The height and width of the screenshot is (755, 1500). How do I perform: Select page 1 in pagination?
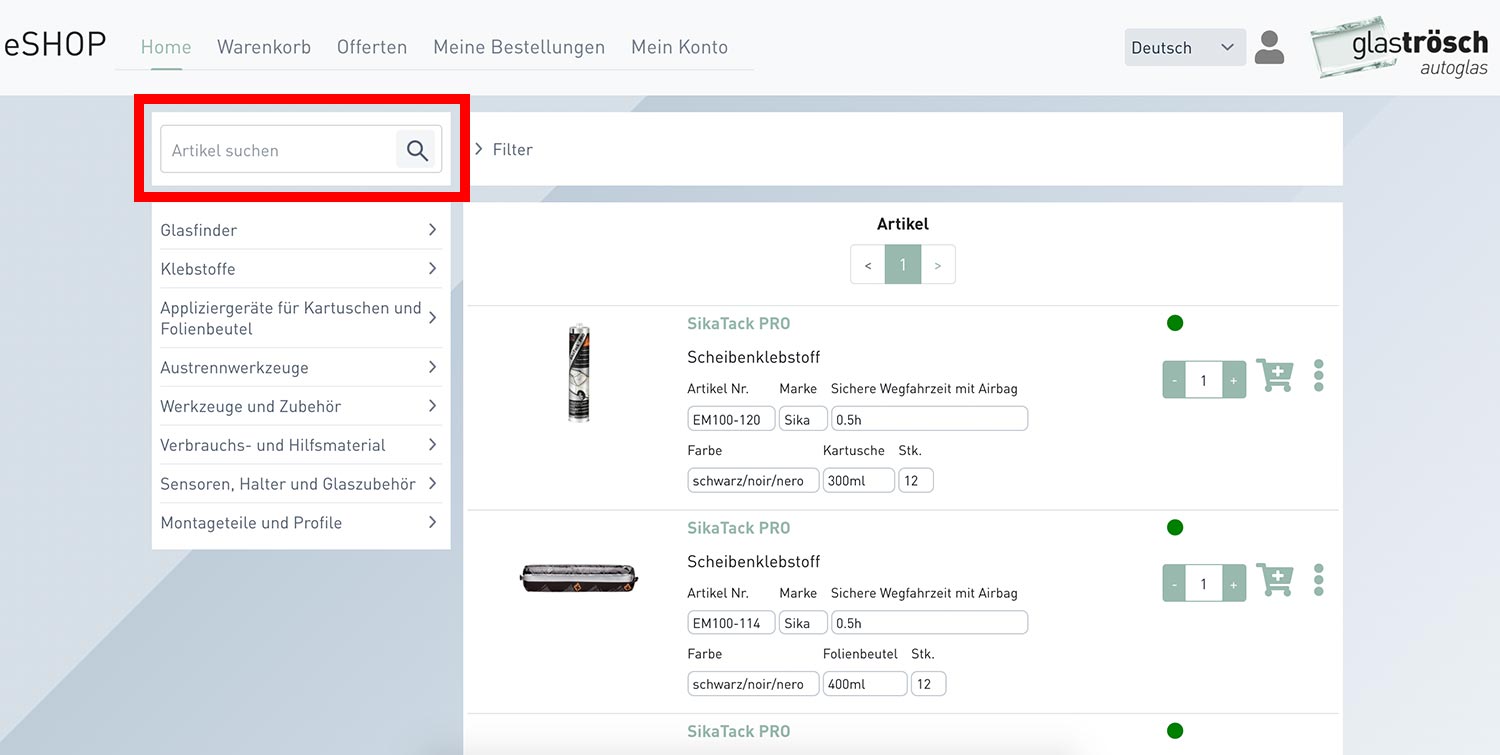point(903,265)
